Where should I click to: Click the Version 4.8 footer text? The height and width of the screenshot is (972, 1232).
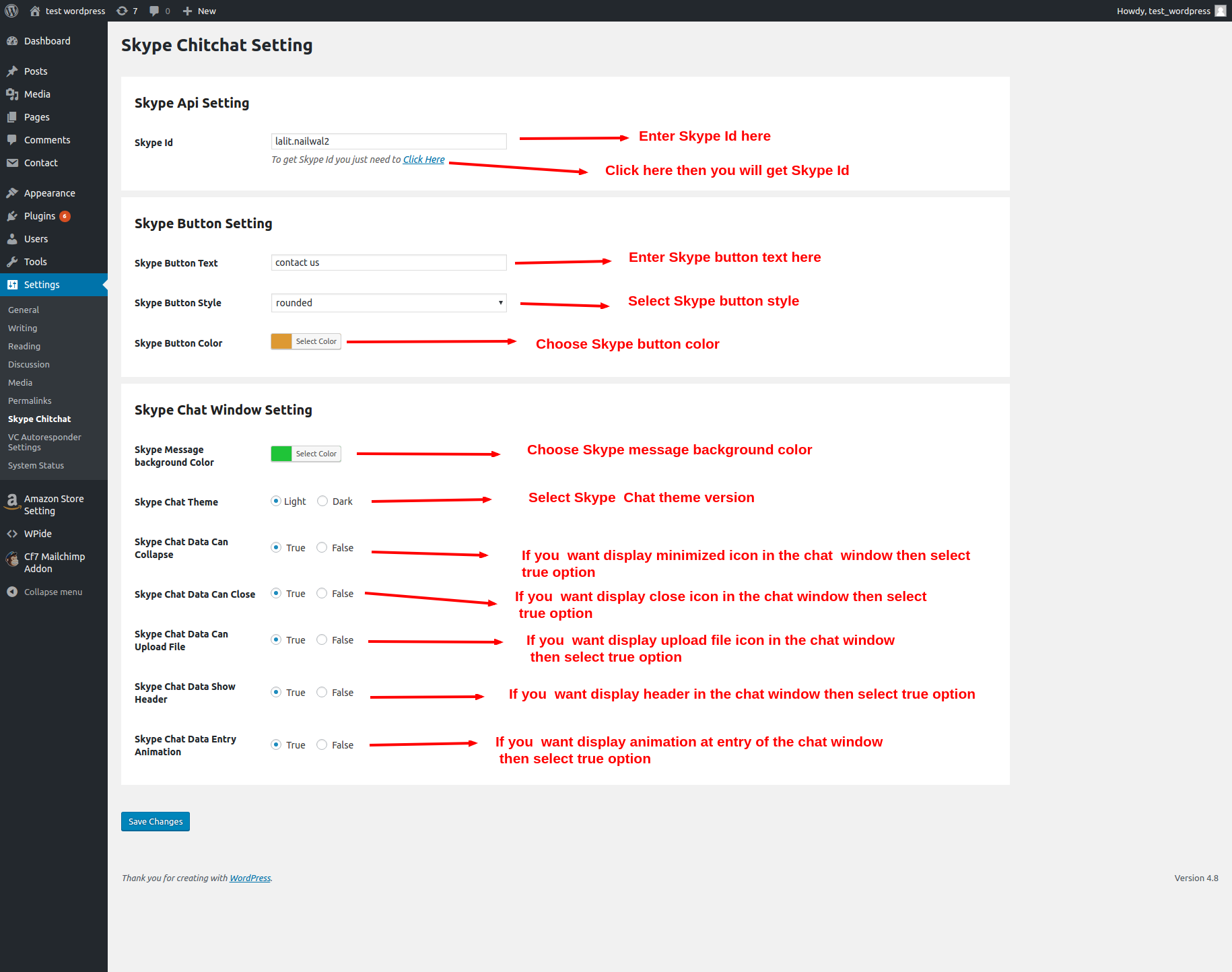(1196, 878)
